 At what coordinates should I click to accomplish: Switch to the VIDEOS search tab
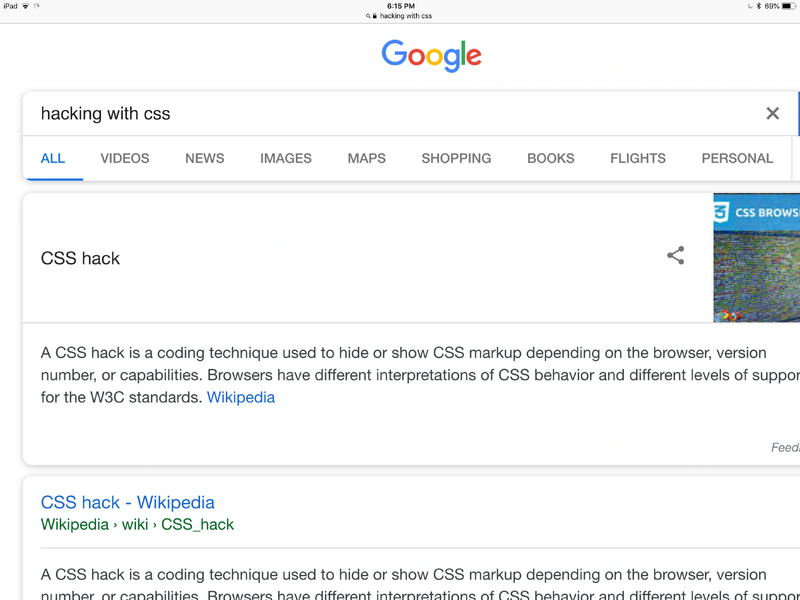coord(124,158)
